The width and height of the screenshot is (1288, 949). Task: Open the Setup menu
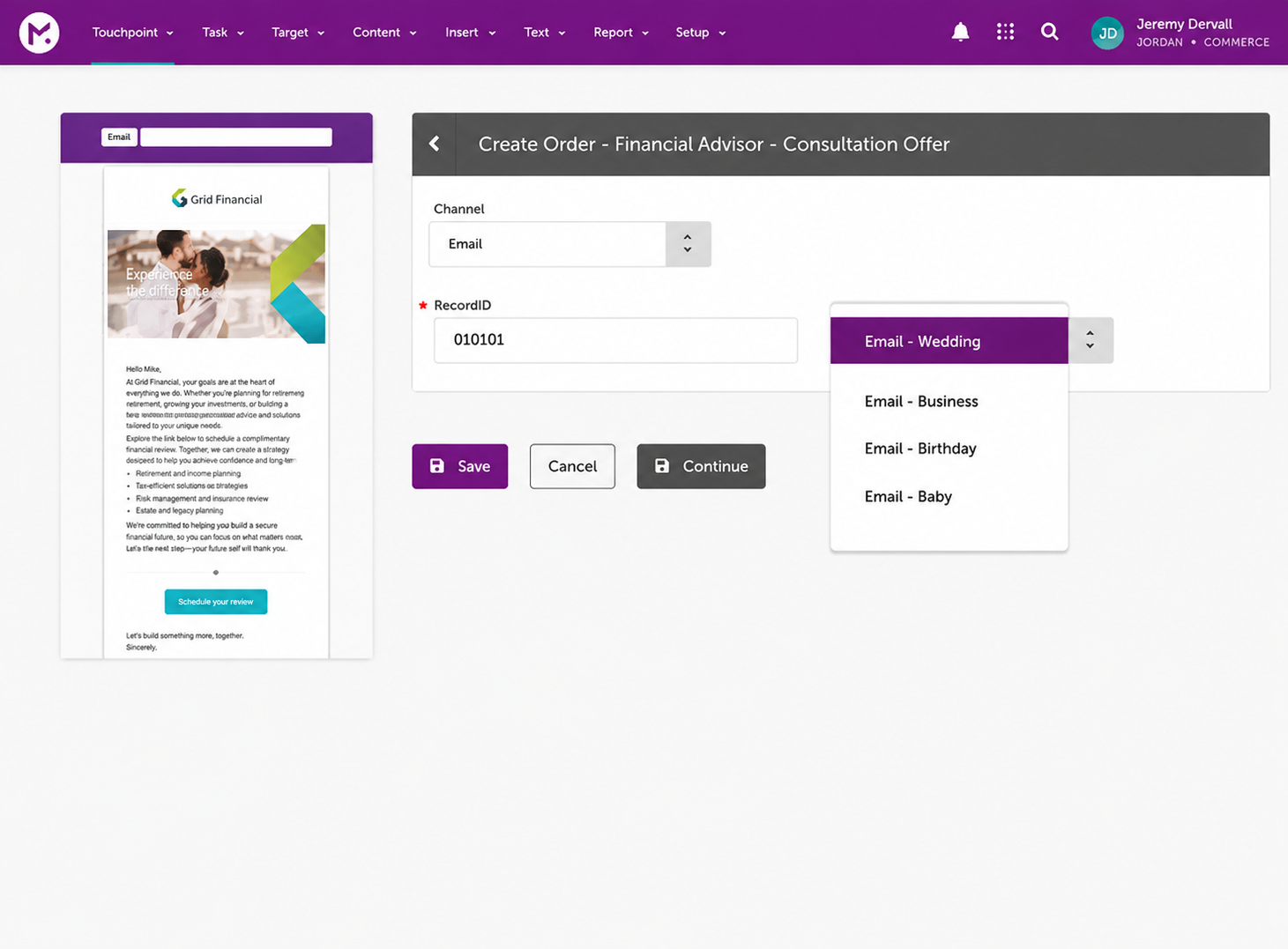pyautogui.click(x=700, y=33)
